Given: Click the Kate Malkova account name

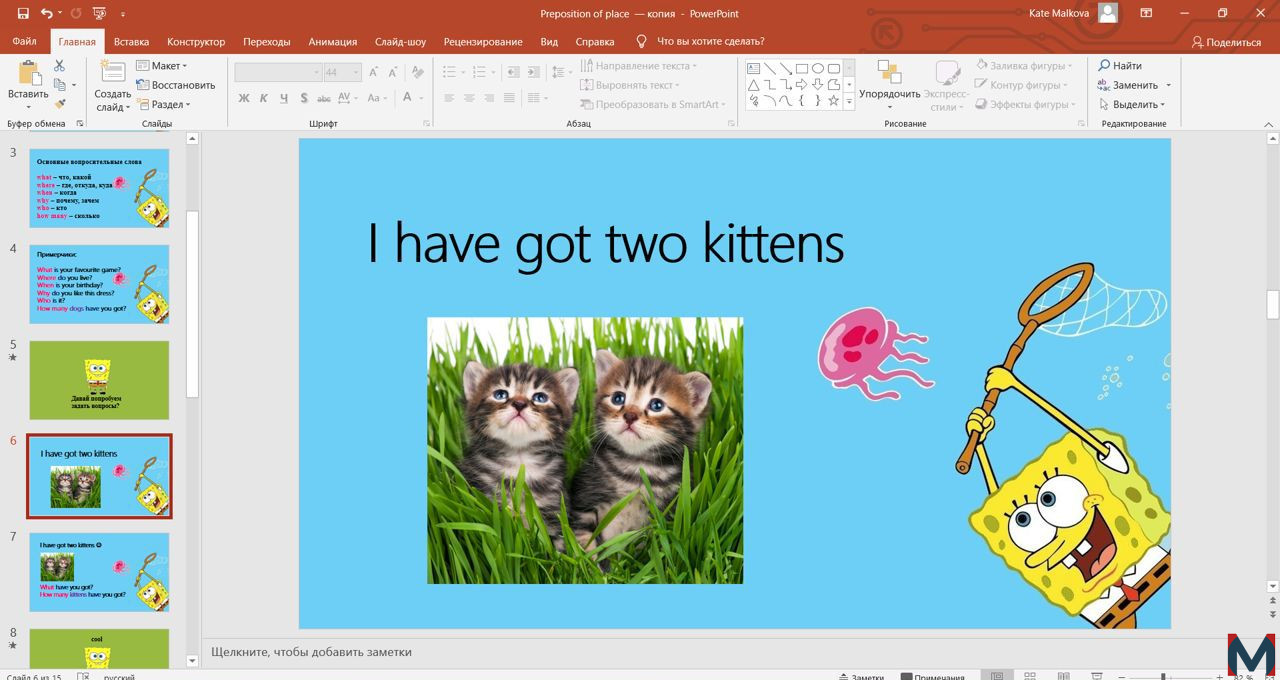Looking at the screenshot, I should (x=1059, y=14).
